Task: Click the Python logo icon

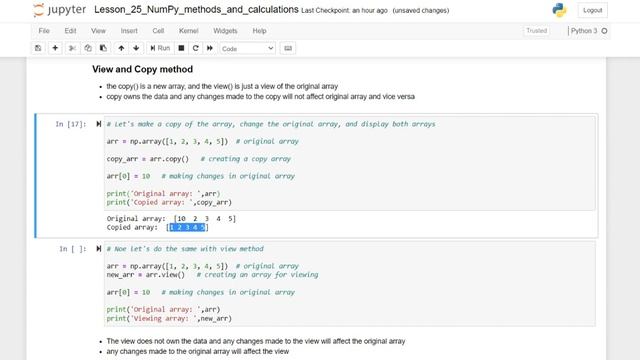Action: 559,10
